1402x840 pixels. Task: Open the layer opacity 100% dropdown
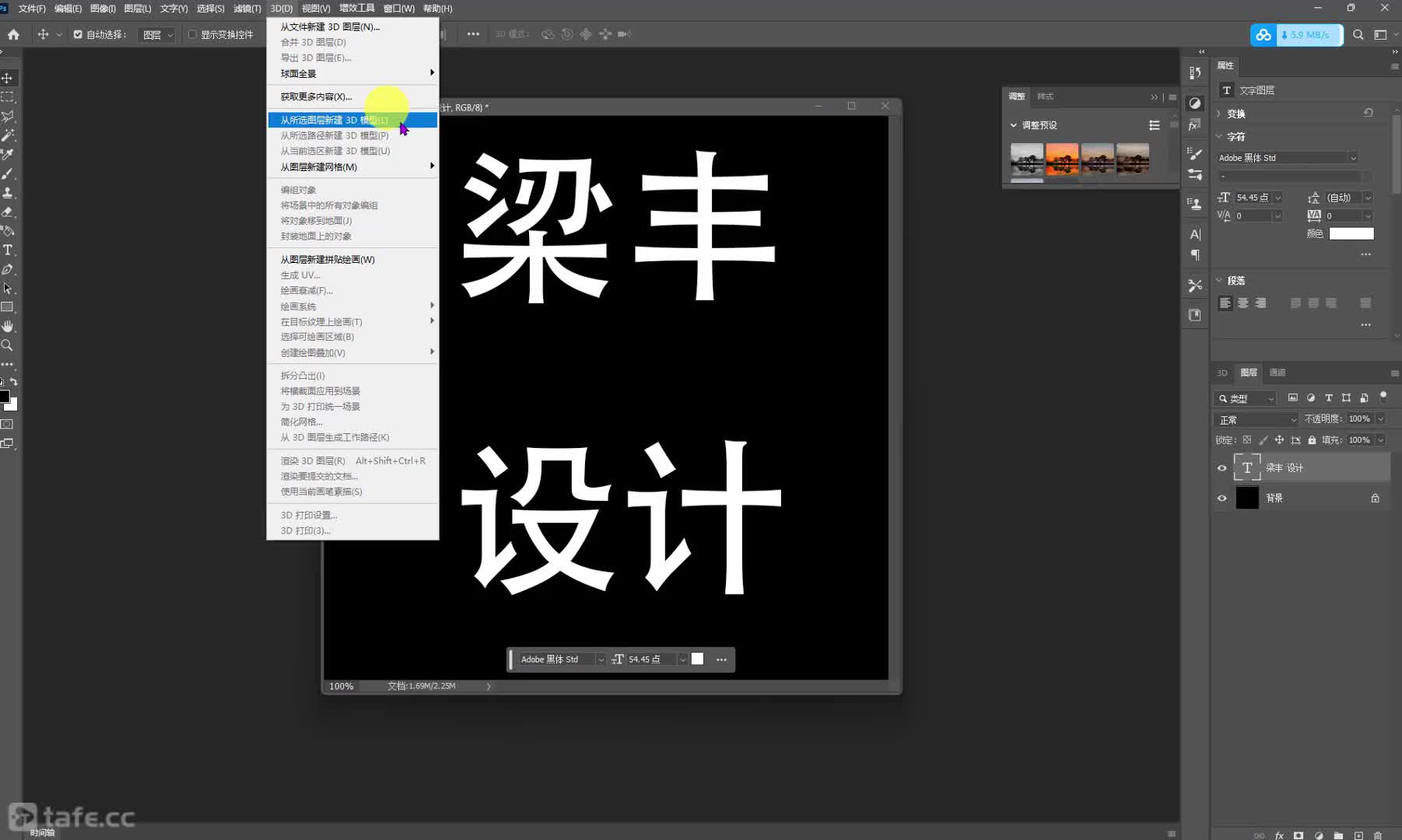click(1381, 418)
